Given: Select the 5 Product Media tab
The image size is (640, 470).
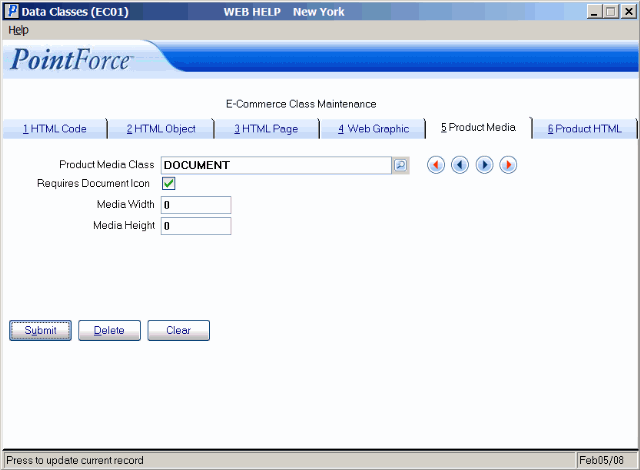Looking at the screenshot, I should click(478, 128).
